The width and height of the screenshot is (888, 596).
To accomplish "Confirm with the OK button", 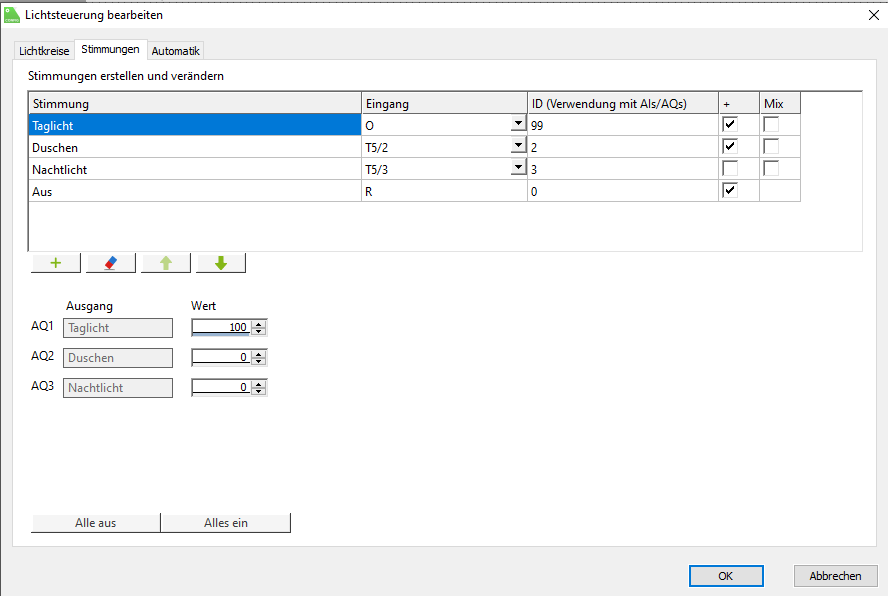I will 726,576.
